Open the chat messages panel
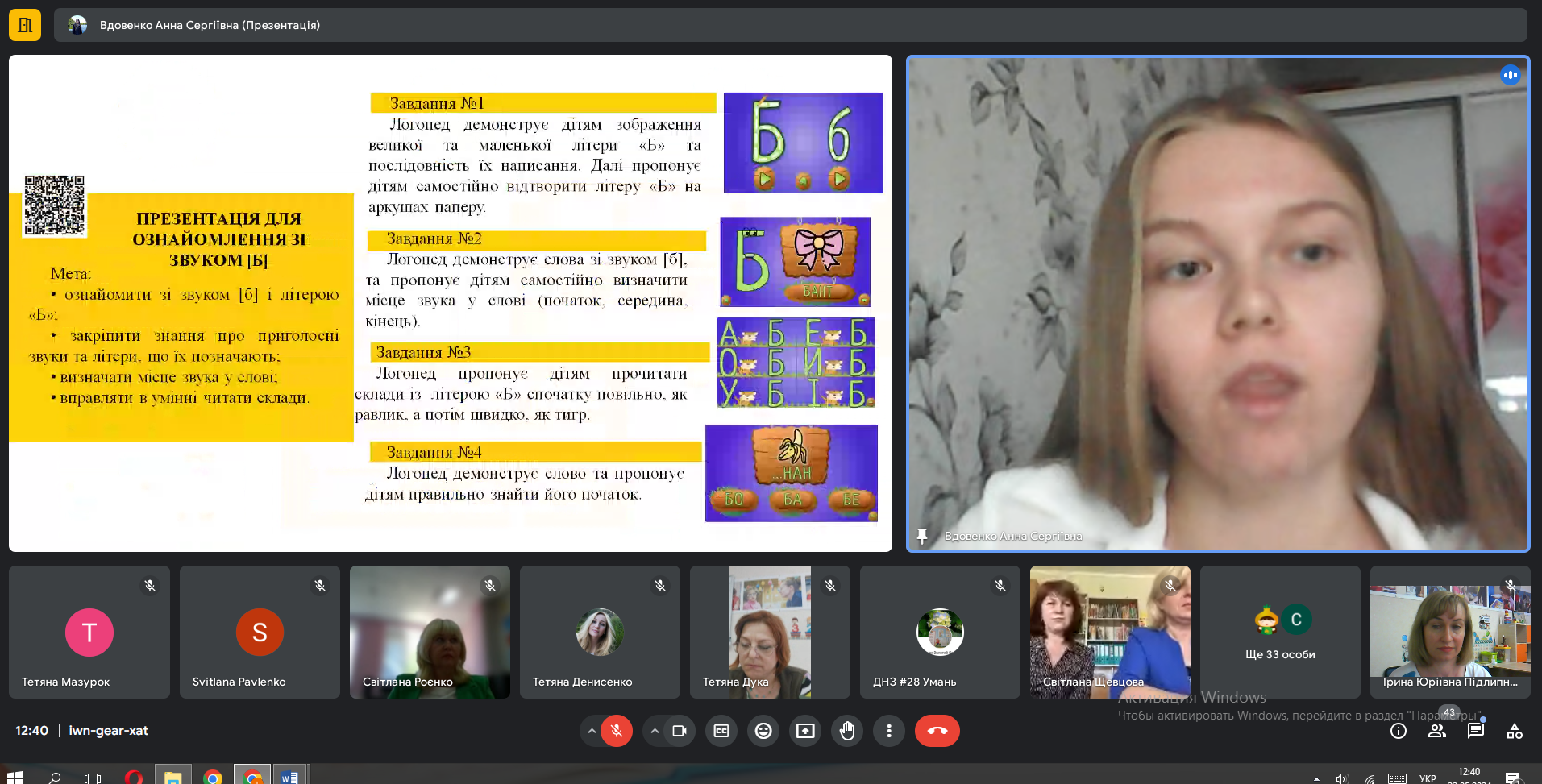1542x784 pixels. pos(1476,731)
